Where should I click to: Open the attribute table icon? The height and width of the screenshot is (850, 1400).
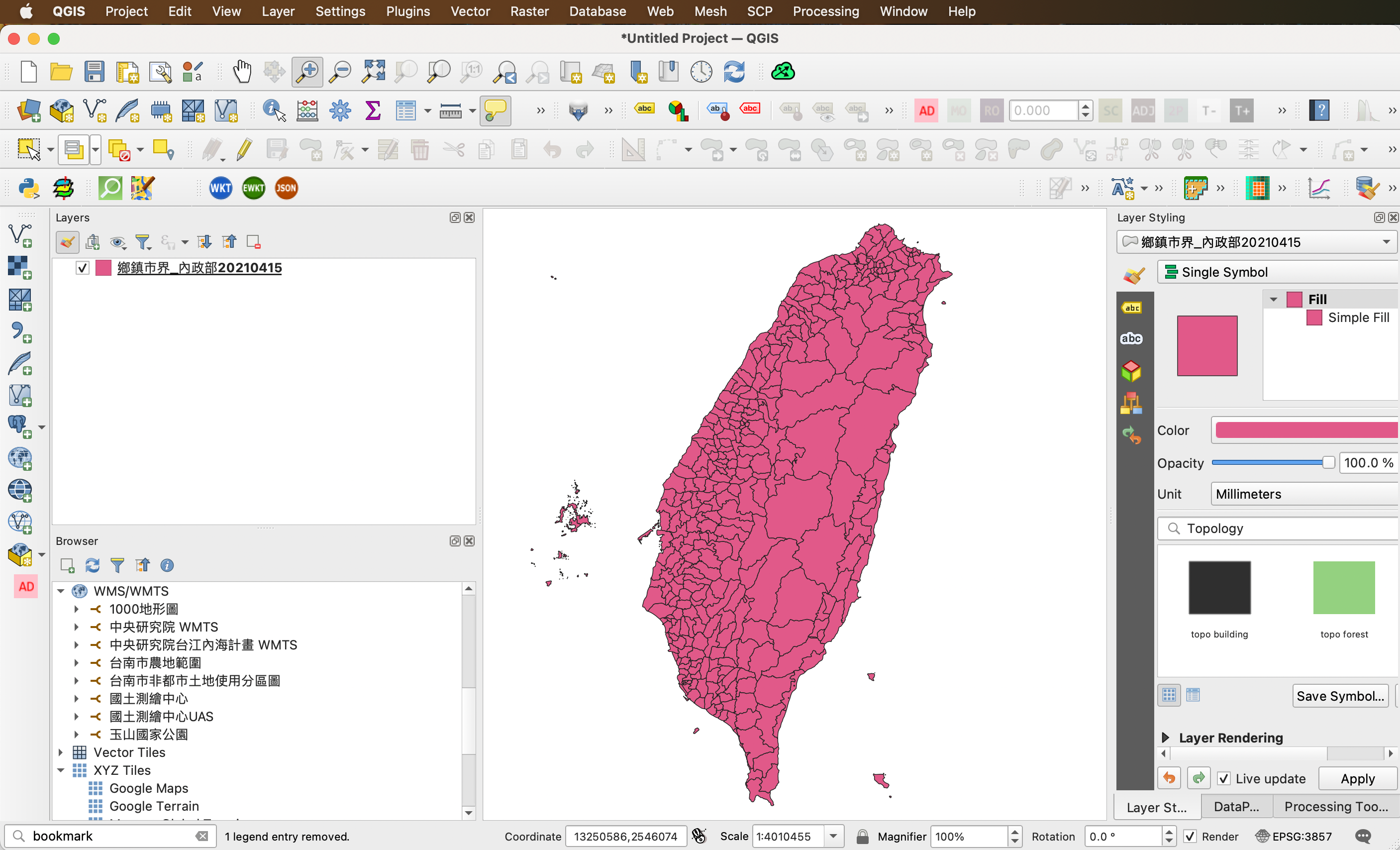[x=405, y=110]
